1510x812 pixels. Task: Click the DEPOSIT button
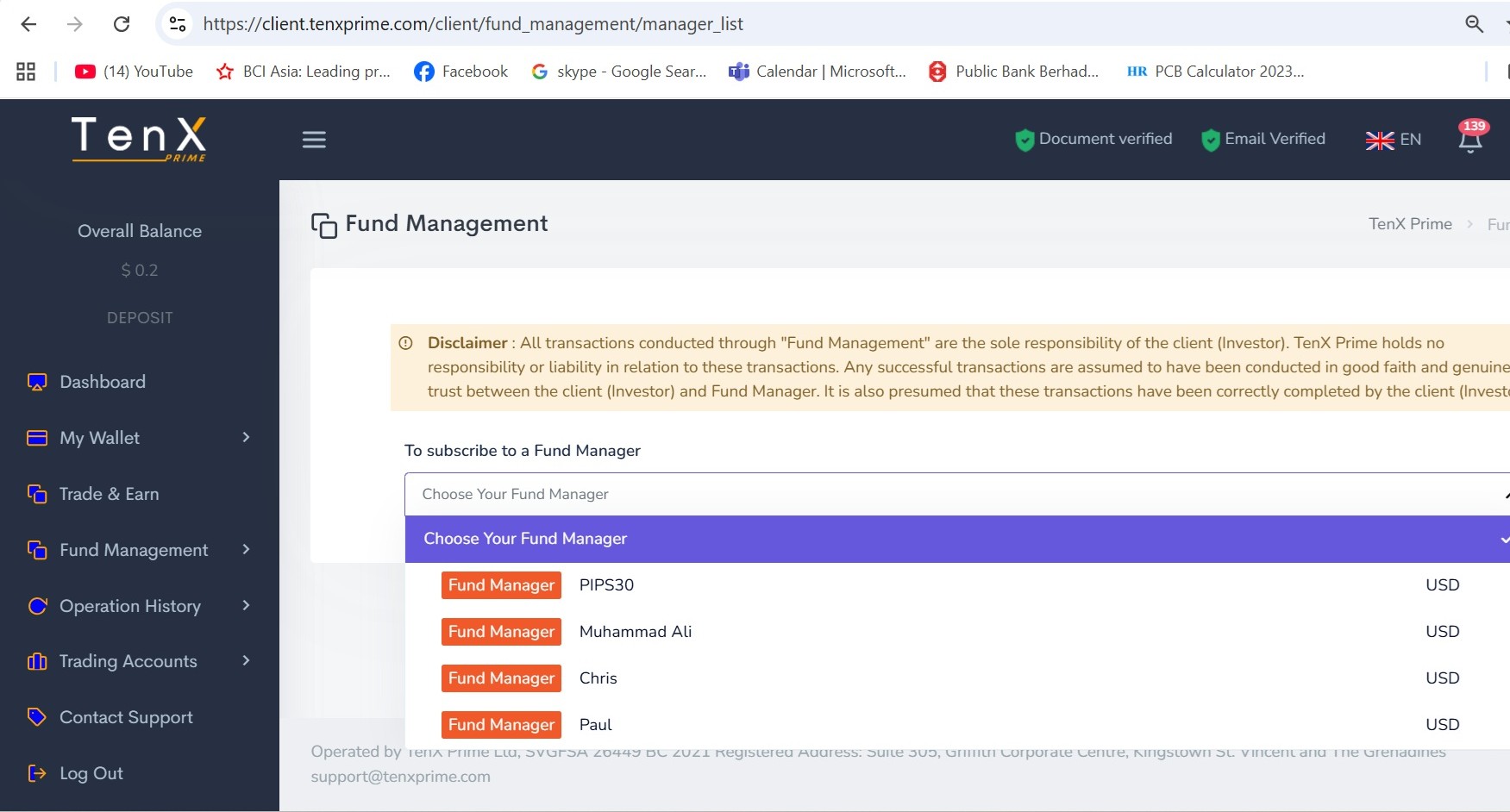[140, 318]
